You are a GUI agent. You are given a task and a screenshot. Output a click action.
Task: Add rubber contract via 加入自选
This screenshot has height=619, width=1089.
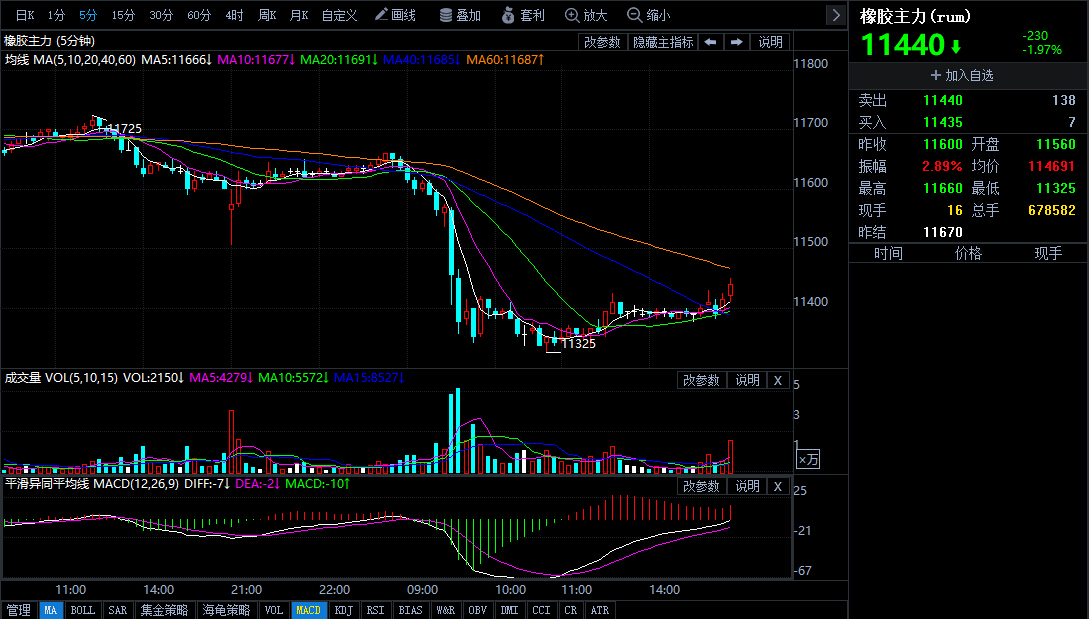pos(962,75)
